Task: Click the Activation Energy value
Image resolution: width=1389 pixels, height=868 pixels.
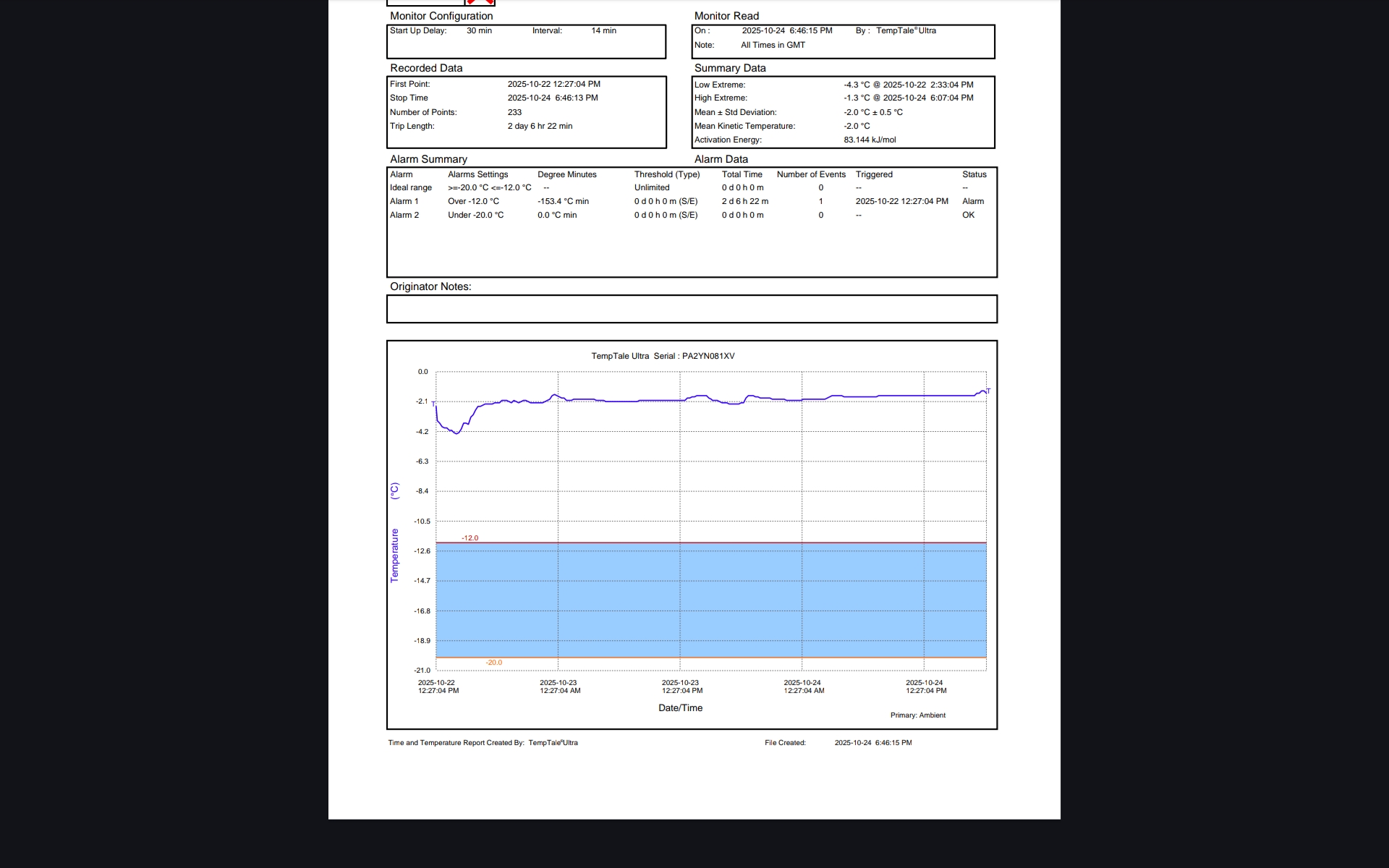Action: coord(870,140)
